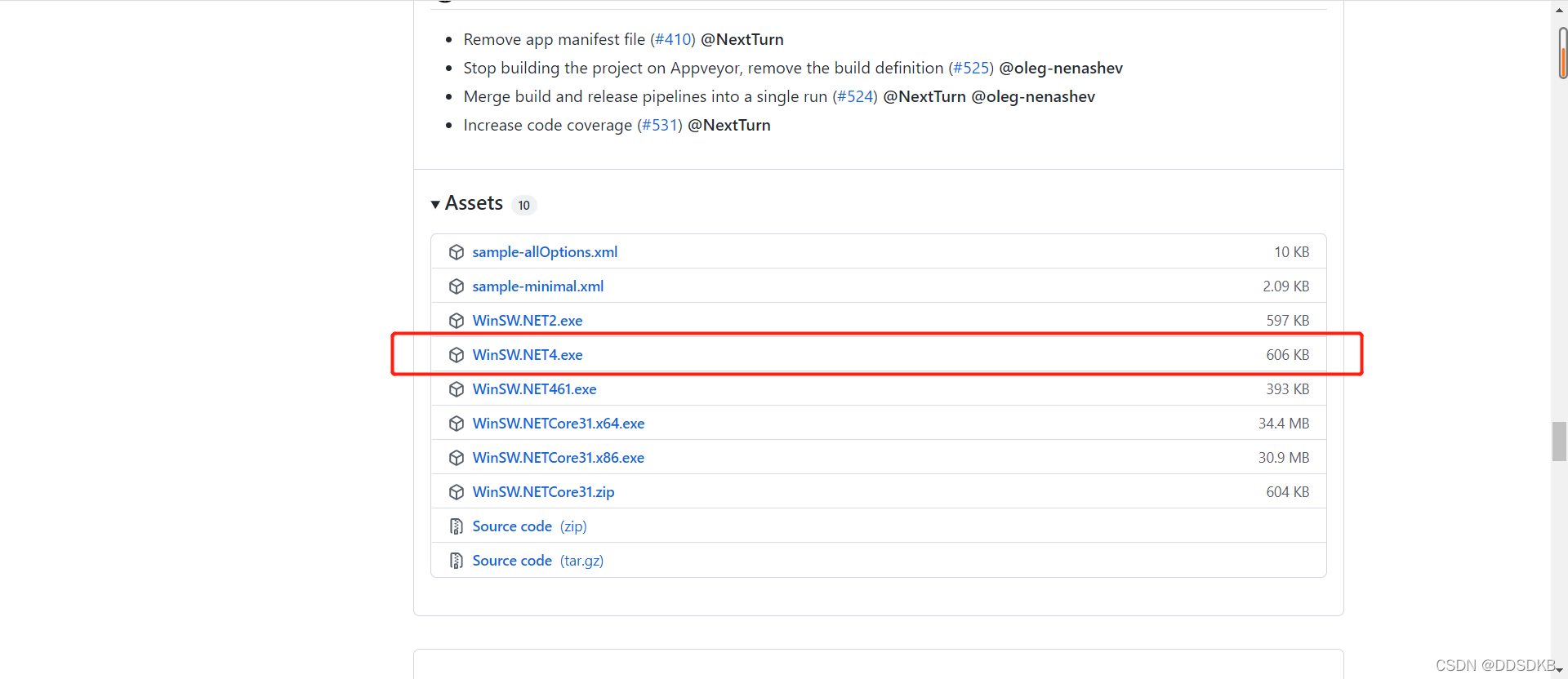The width and height of the screenshot is (1568, 679).
Task: Open pull request #525 link
Action: [x=971, y=68]
